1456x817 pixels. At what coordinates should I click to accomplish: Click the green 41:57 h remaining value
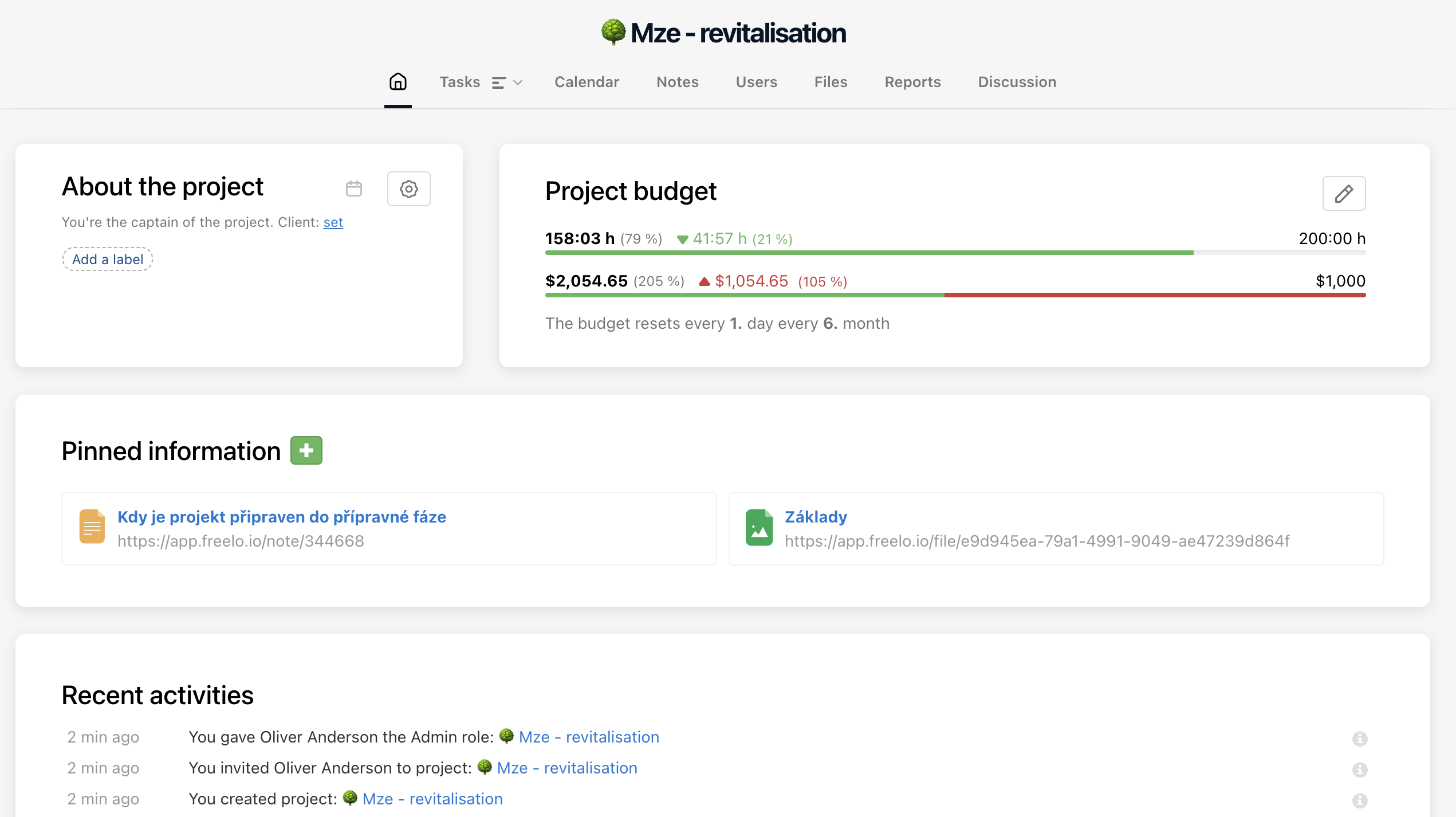click(720, 238)
